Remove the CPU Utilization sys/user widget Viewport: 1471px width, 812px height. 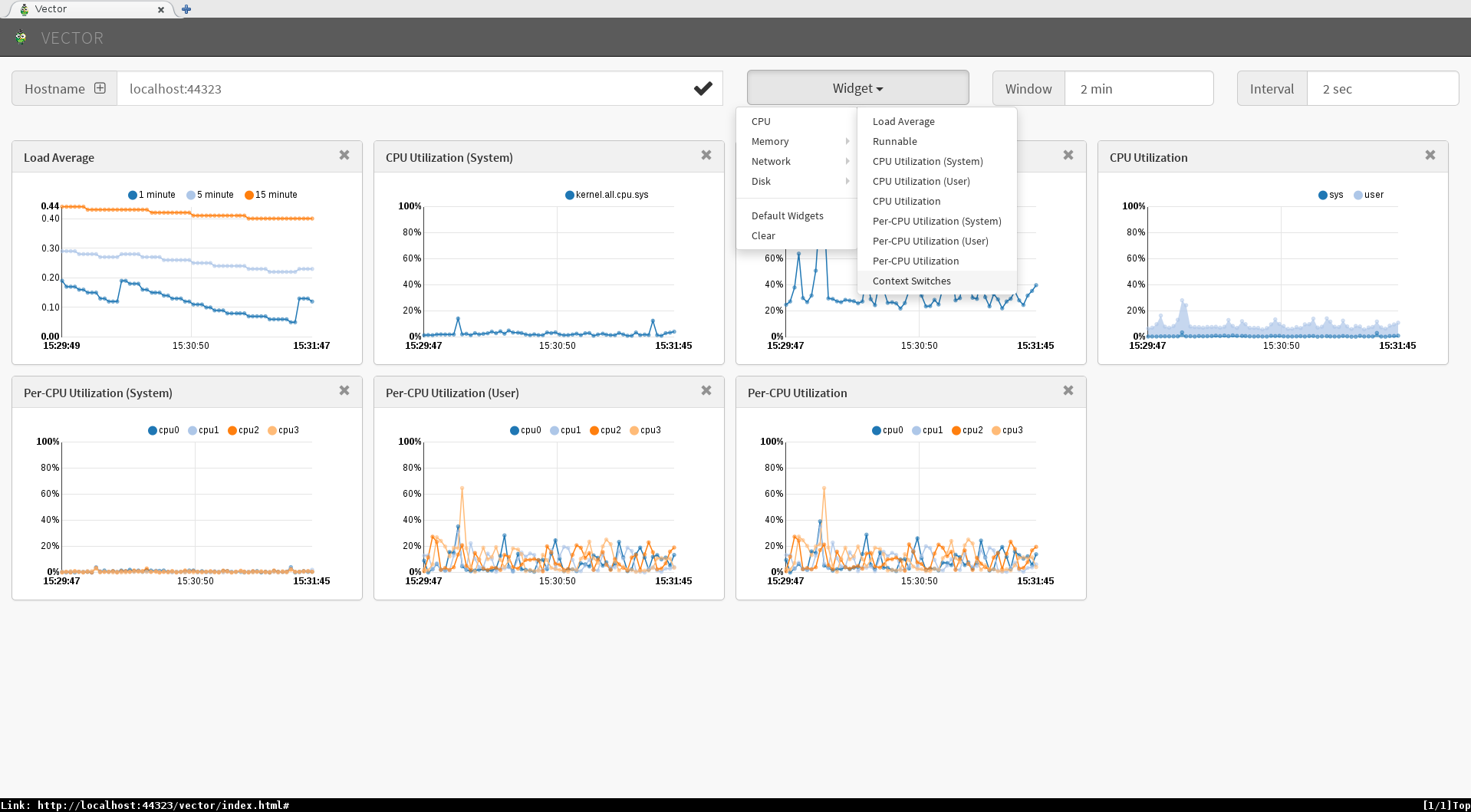1430,156
